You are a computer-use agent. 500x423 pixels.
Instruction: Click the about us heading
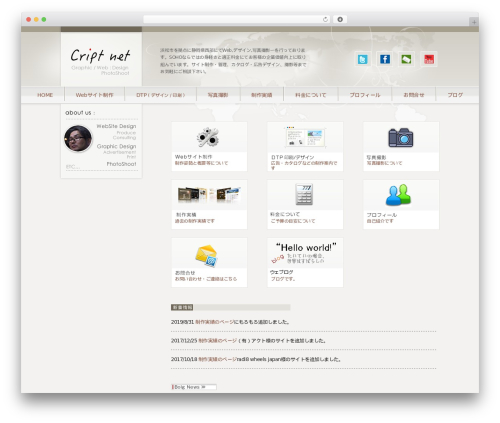[x=80, y=113]
